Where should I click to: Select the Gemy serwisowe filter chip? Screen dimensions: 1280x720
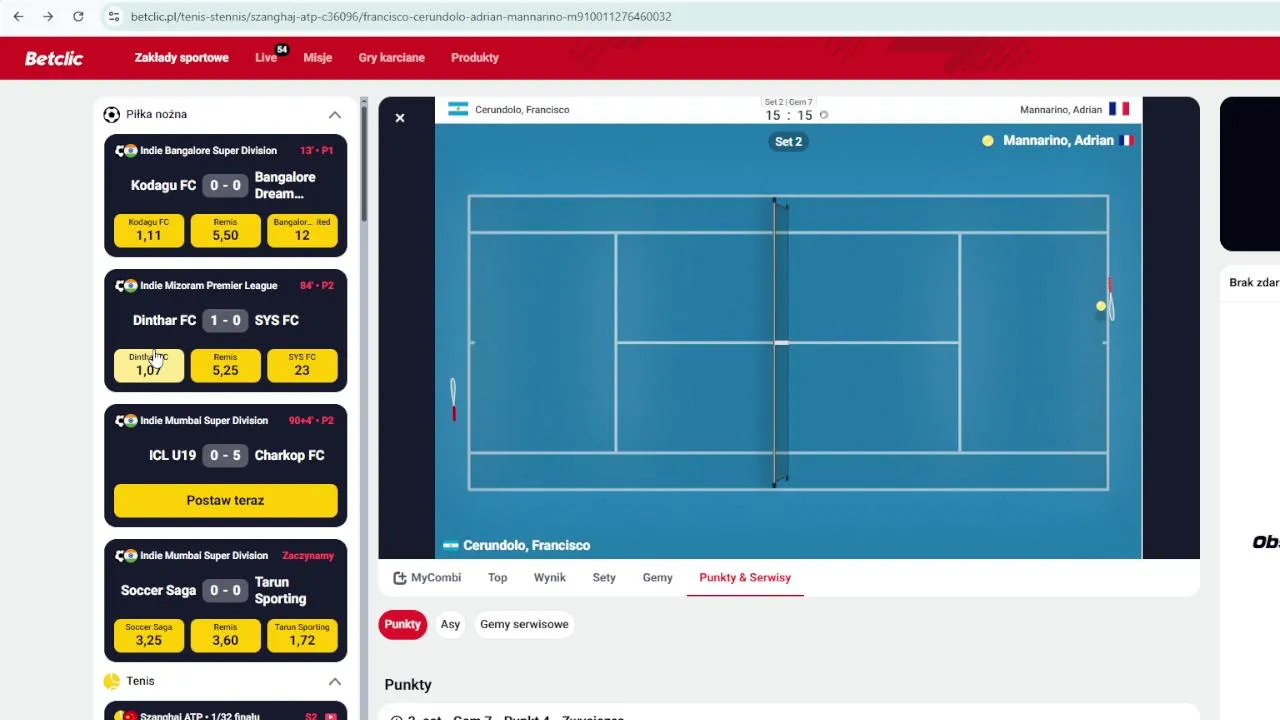pyautogui.click(x=524, y=625)
